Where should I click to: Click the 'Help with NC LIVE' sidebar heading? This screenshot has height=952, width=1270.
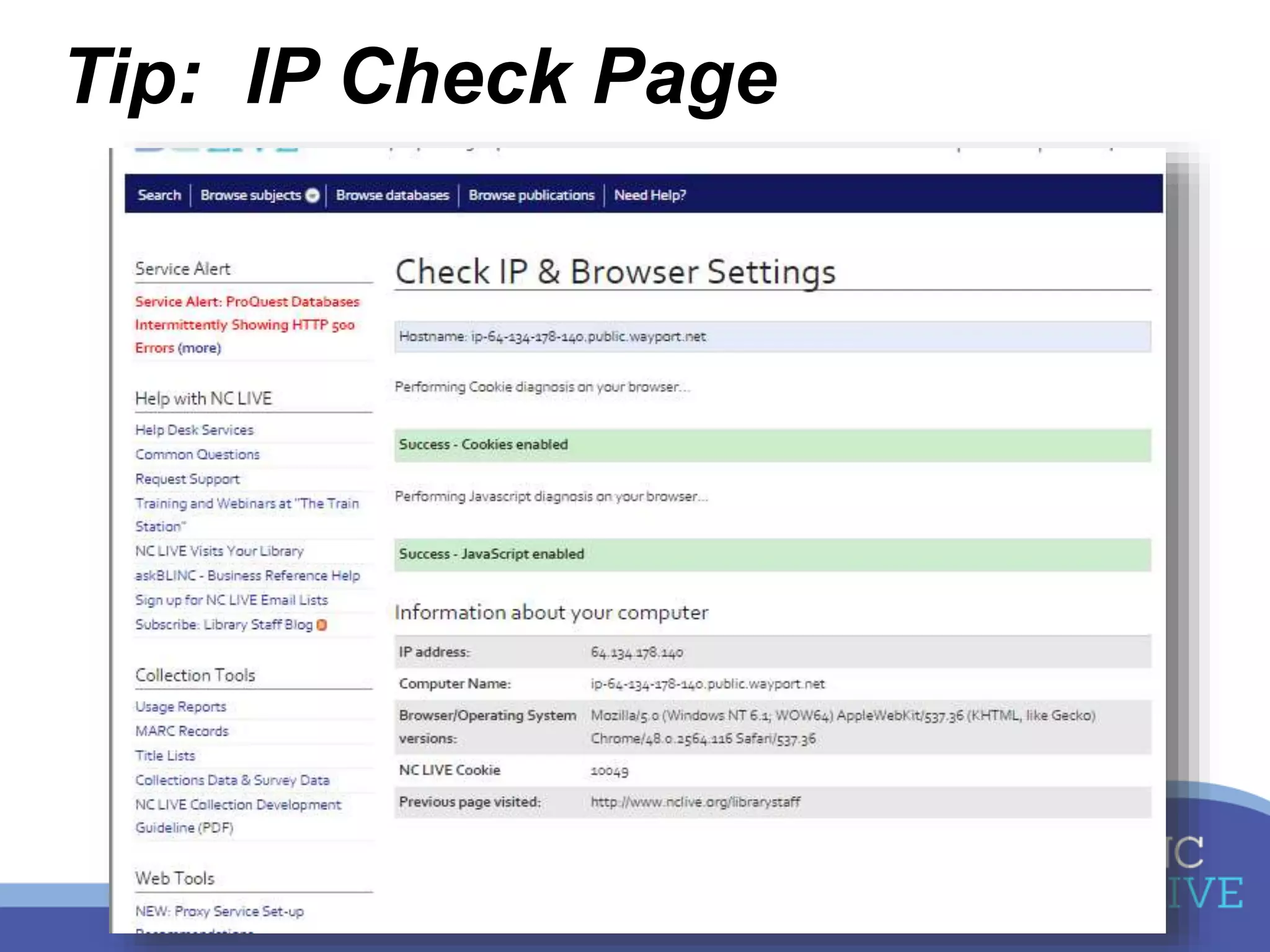[203, 399]
